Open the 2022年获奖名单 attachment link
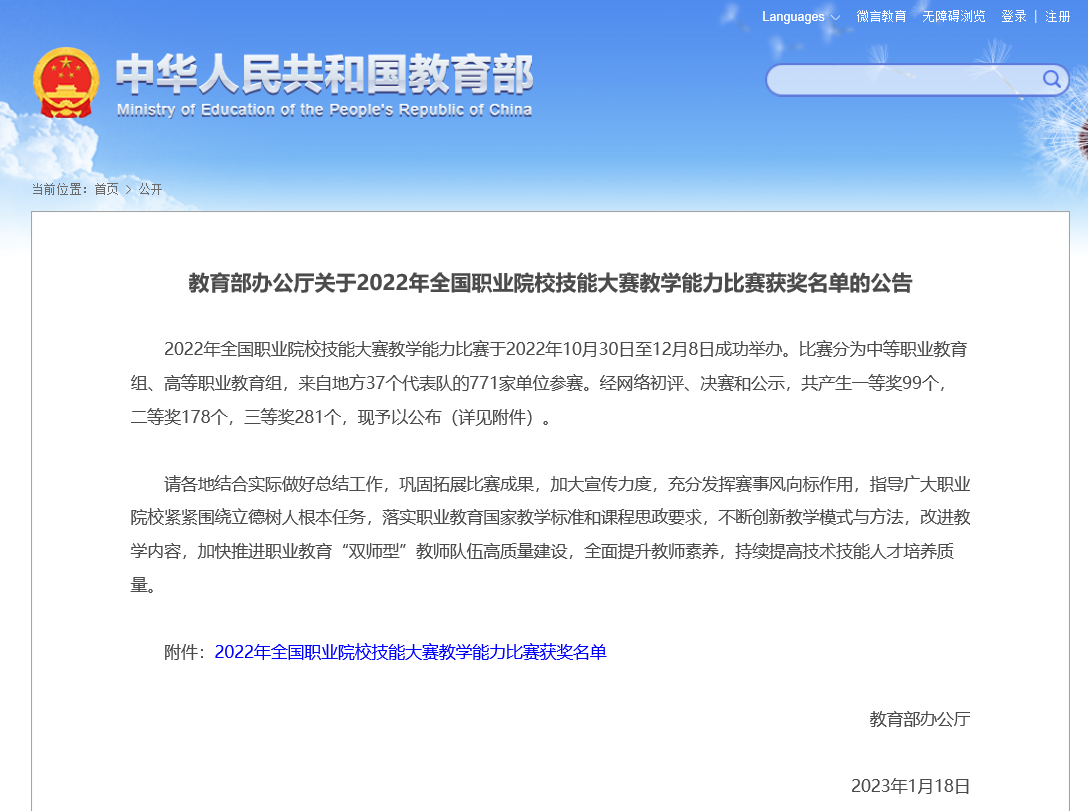Viewport: 1088px width, 811px height. tap(410, 653)
